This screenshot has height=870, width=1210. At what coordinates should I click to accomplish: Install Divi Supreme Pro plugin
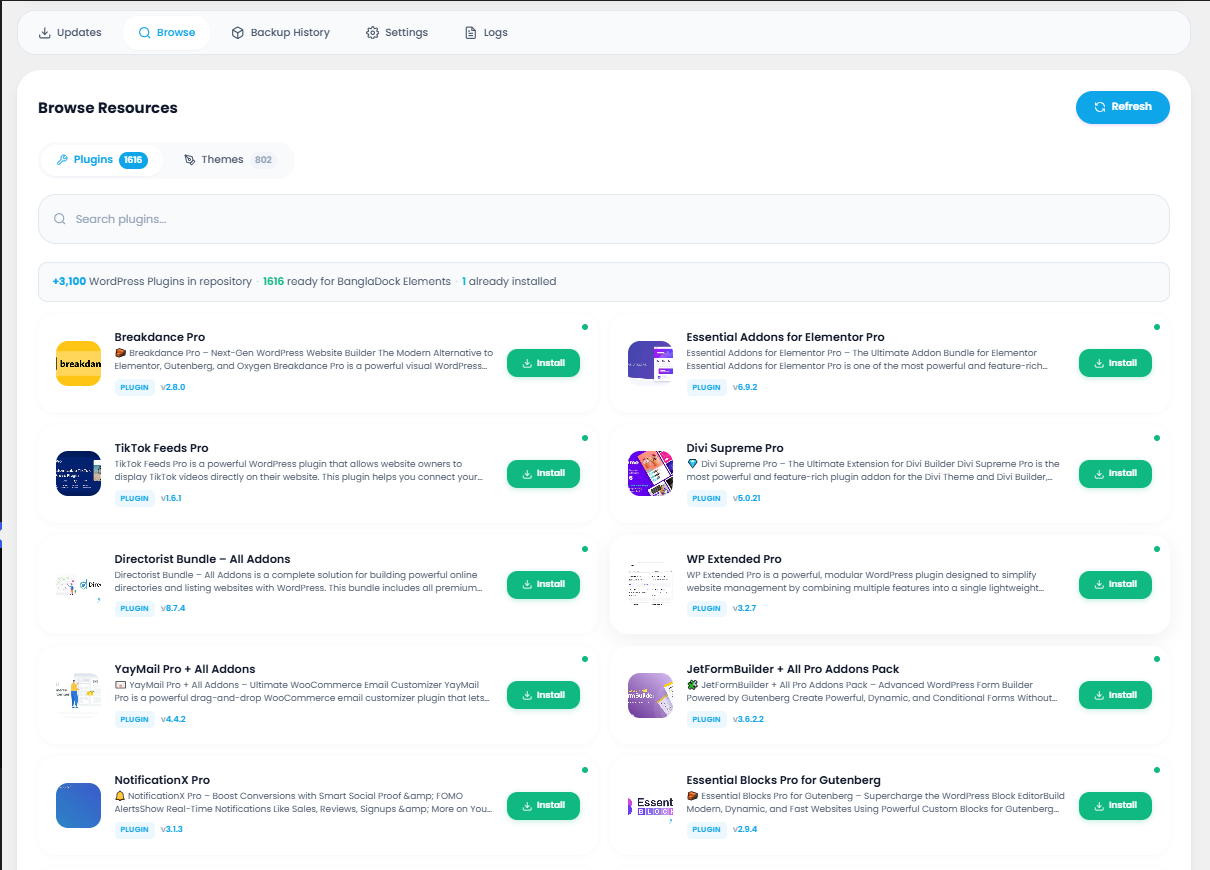coord(1115,473)
